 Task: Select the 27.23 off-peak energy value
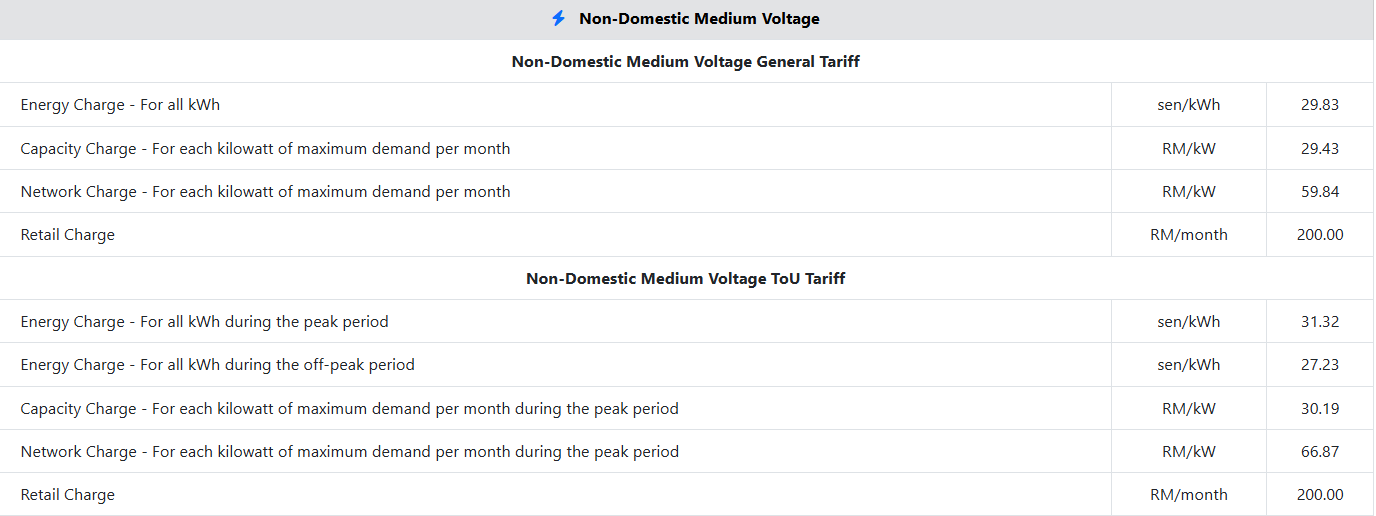pos(1320,365)
